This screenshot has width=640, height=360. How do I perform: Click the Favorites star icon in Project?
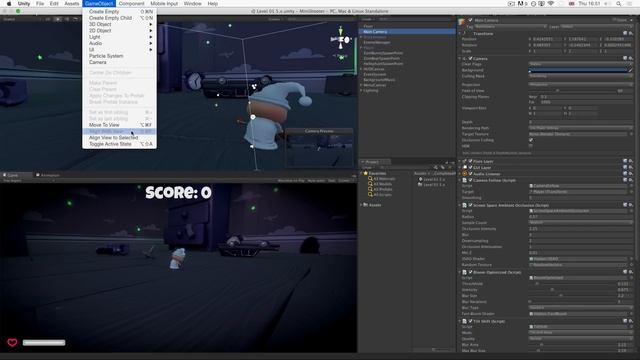click(x=366, y=173)
